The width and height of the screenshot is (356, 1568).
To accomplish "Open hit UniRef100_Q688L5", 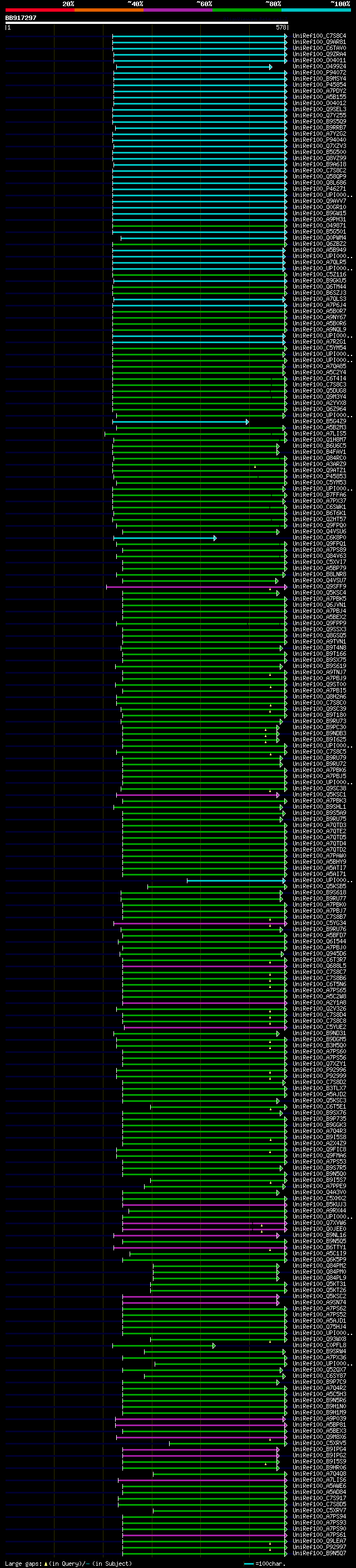I will (x=319, y=966).
